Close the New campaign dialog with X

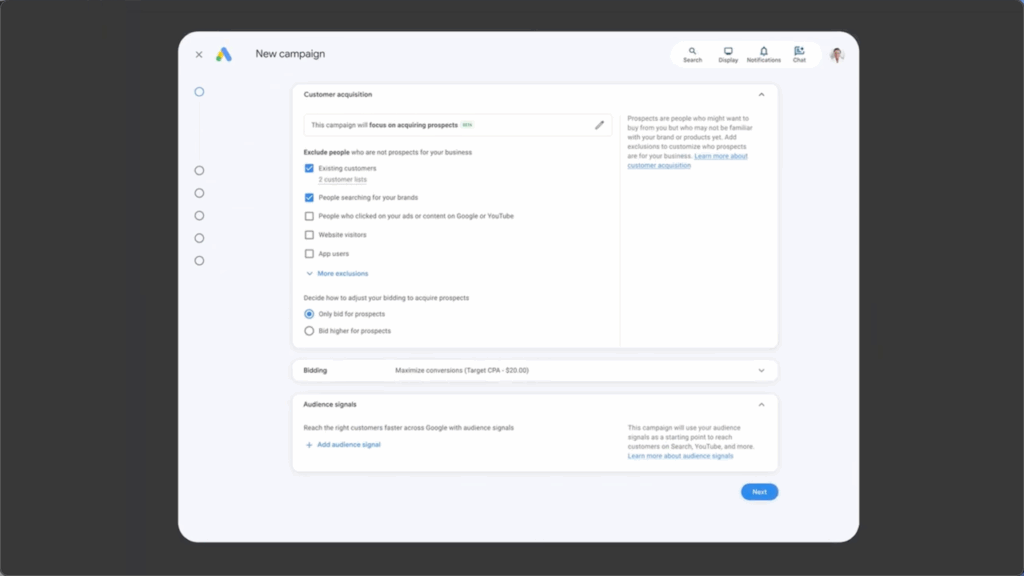click(x=199, y=55)
